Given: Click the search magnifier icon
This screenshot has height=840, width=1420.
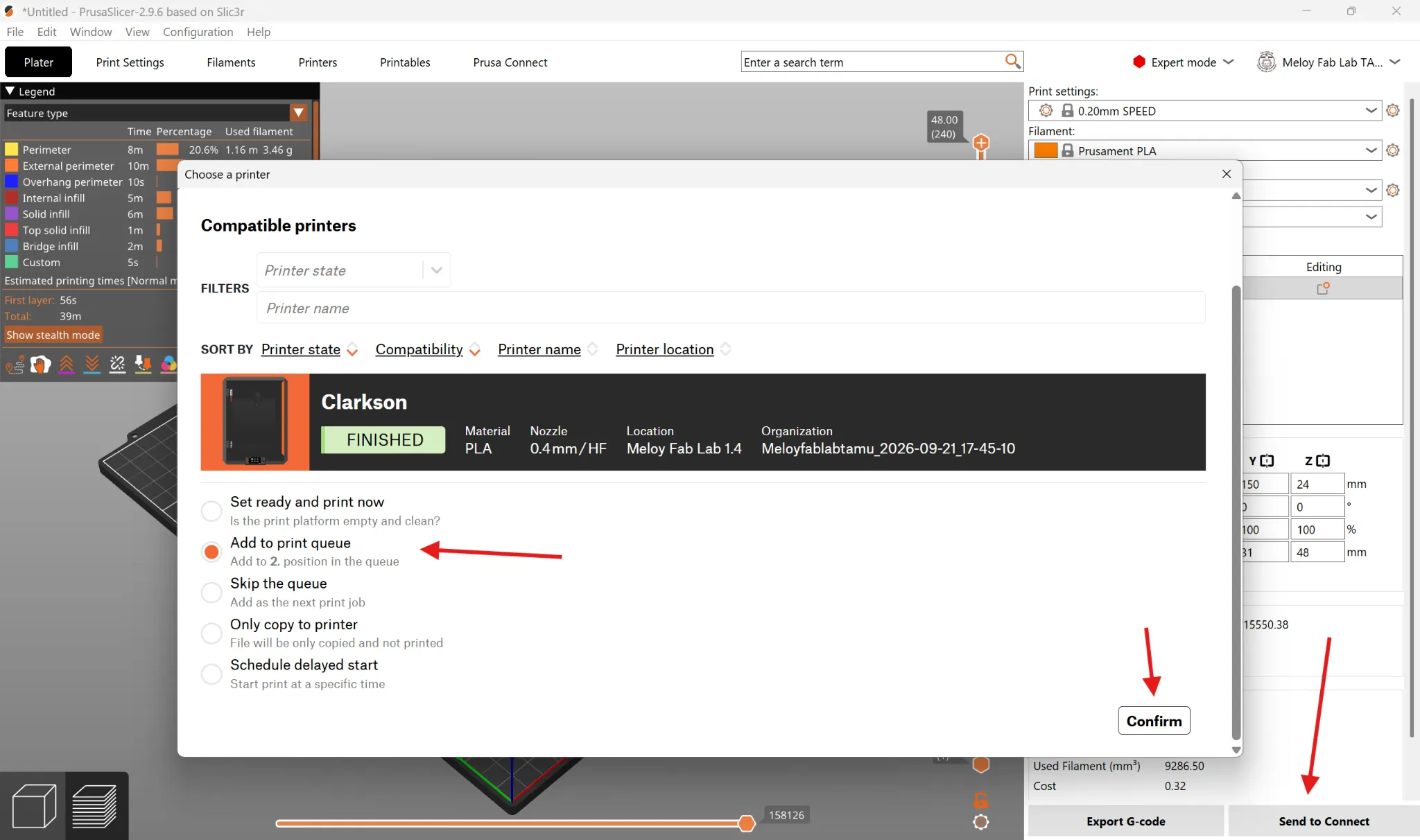Looking at the screenshot, I should coord(1013,62).
